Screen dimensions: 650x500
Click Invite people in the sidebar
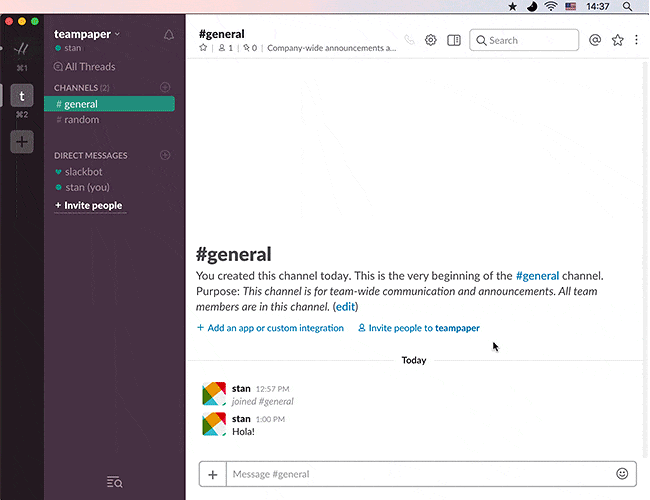click(x=89, y=205)
